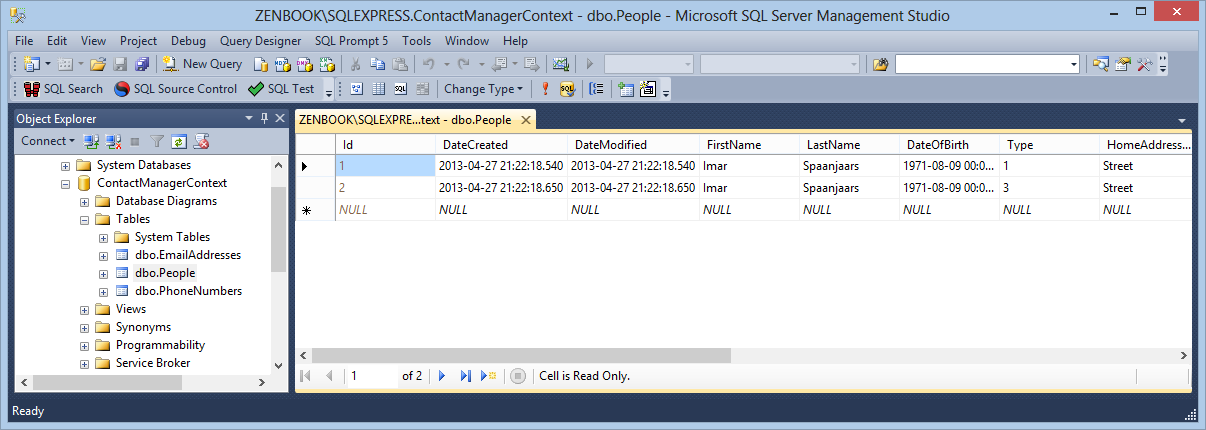Show the SQL pane icon
This screenshot has width=1206, height=430.
point(400,89)
